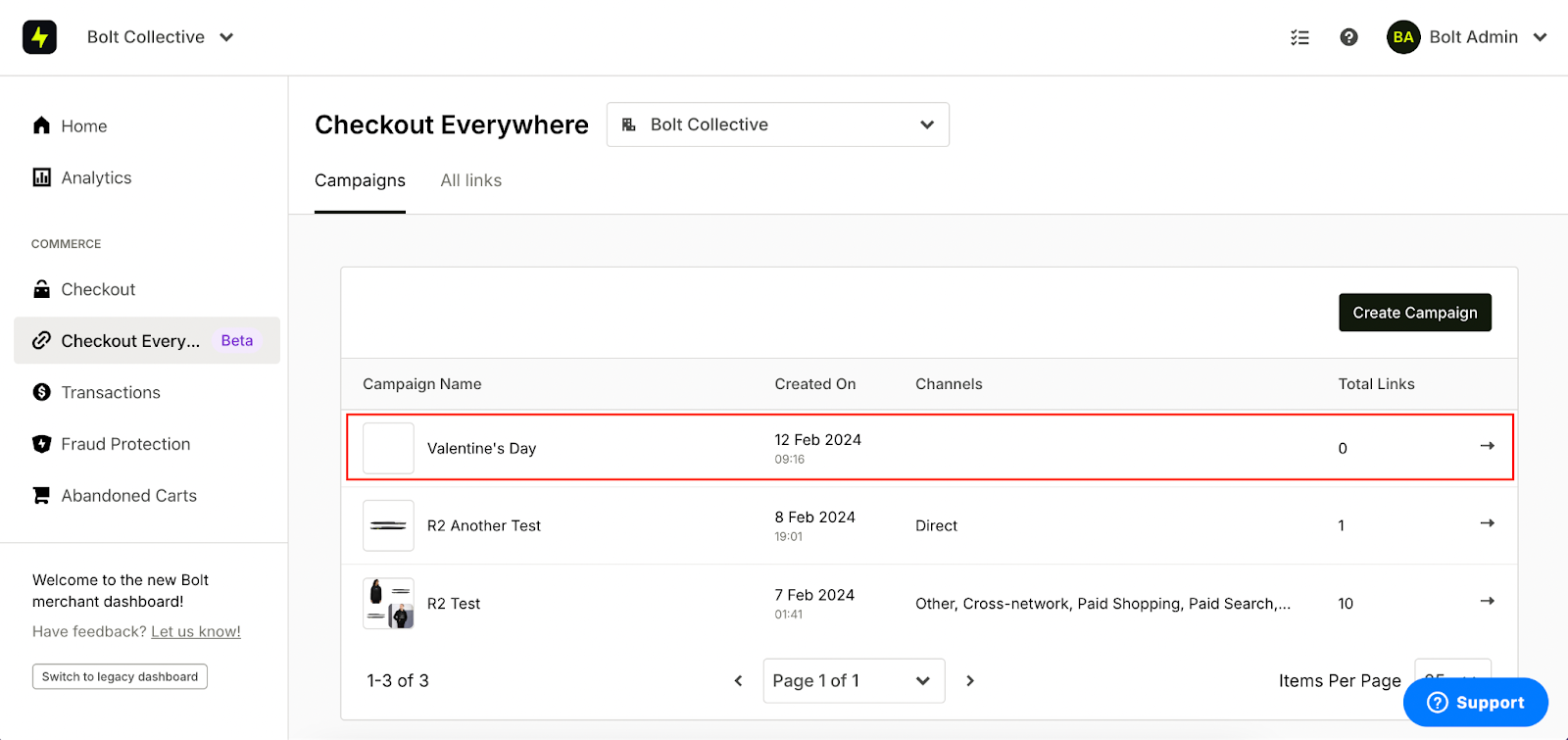The height and width of the screenshot is (740, 1568).
Task: Select the Campaigns tab
Action: click(x=360, y=180)
